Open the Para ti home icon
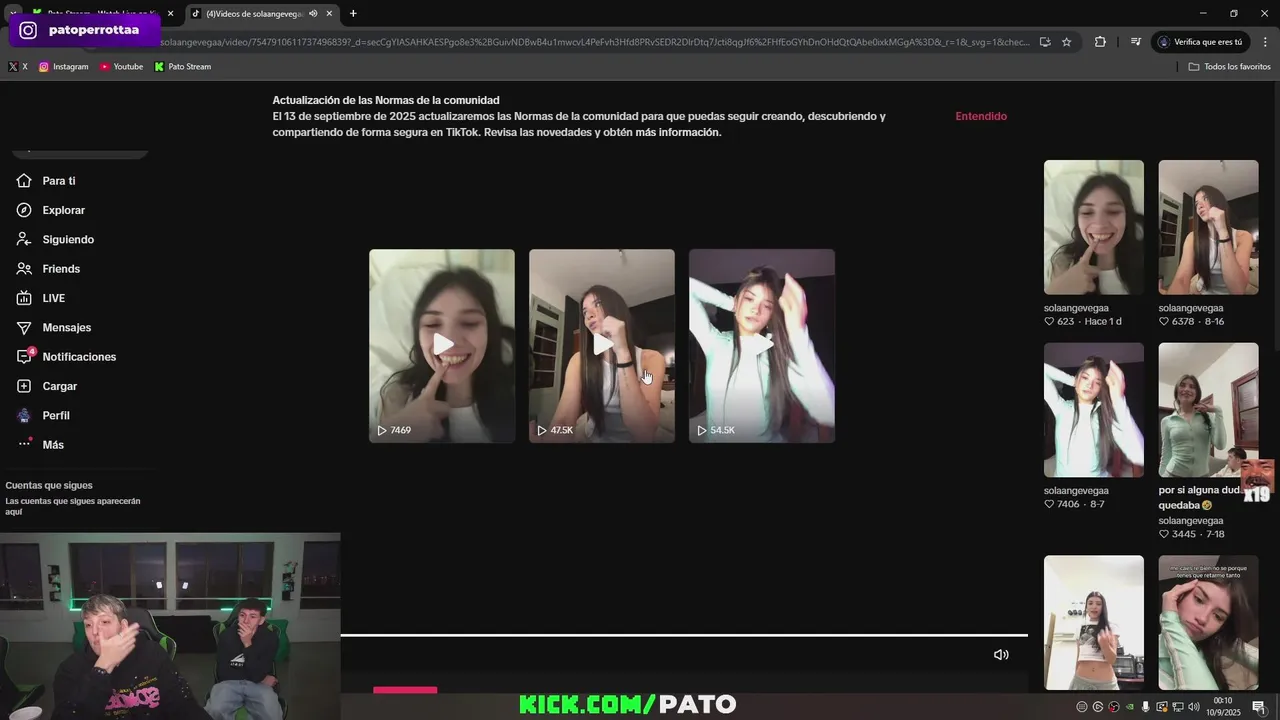Image resolution: width=1280 pixels, height=720 pixels. point(24,181)
